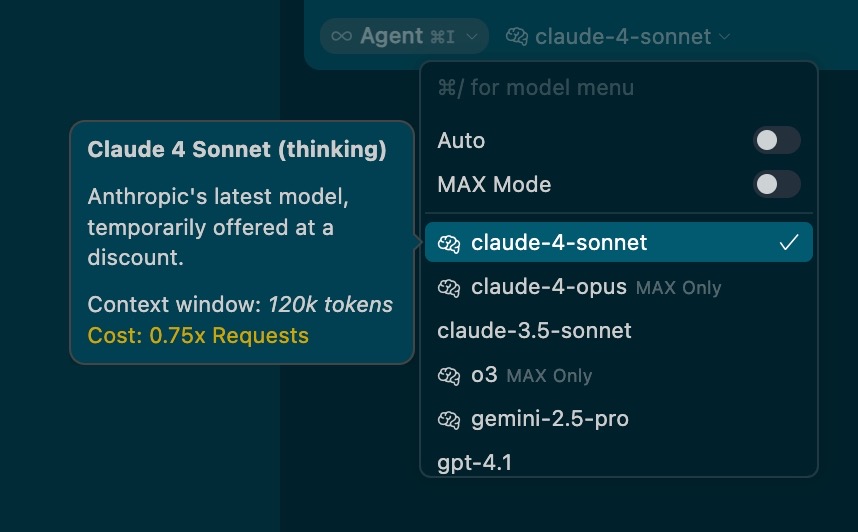Choose the gemini-2.5-pro model

click(550, 420)
